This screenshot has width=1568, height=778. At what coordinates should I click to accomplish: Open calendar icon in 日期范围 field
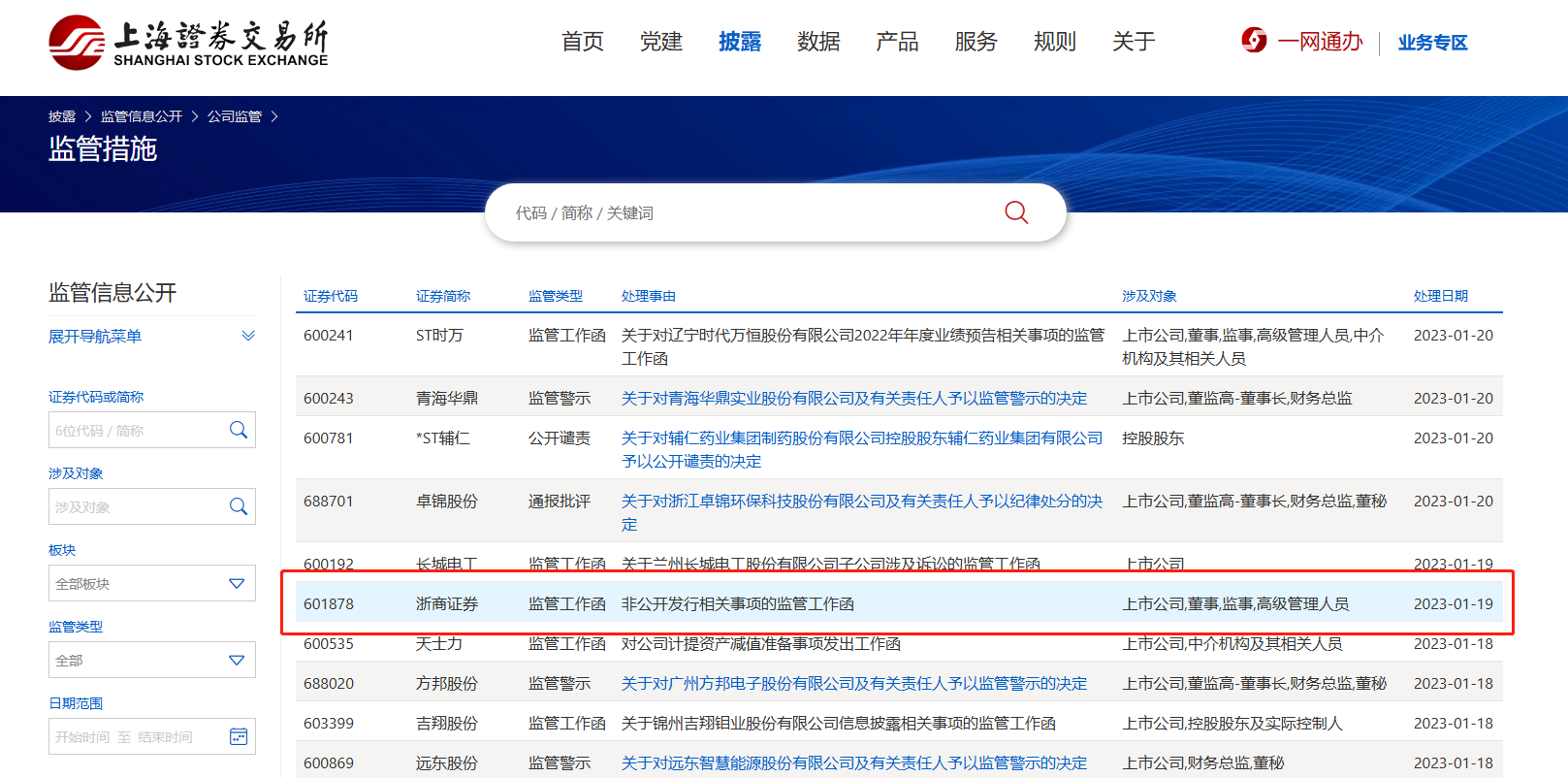click(x=239, y=736)
